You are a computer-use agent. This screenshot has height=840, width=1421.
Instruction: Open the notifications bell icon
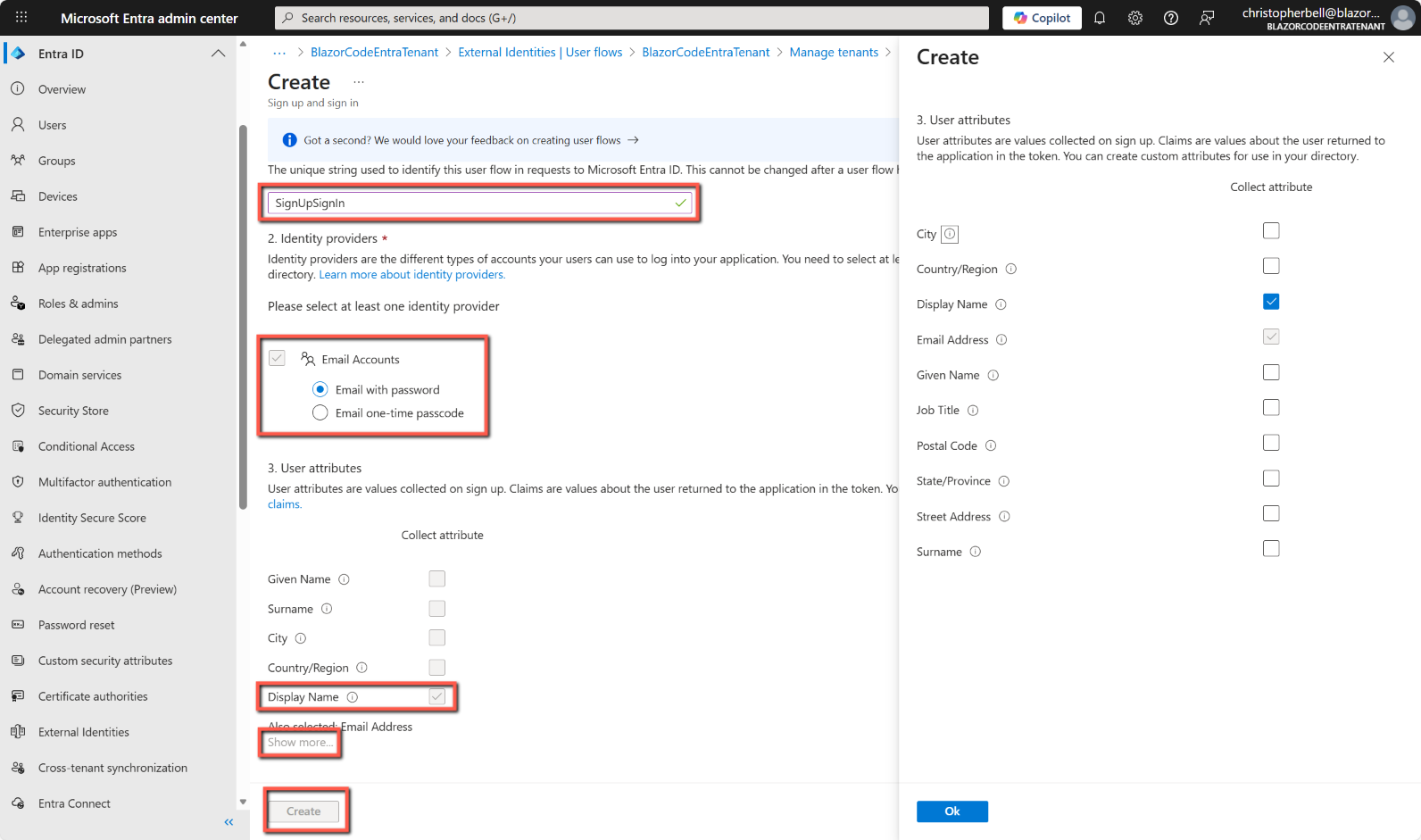pyautogui.click(x=1100, y=18)
